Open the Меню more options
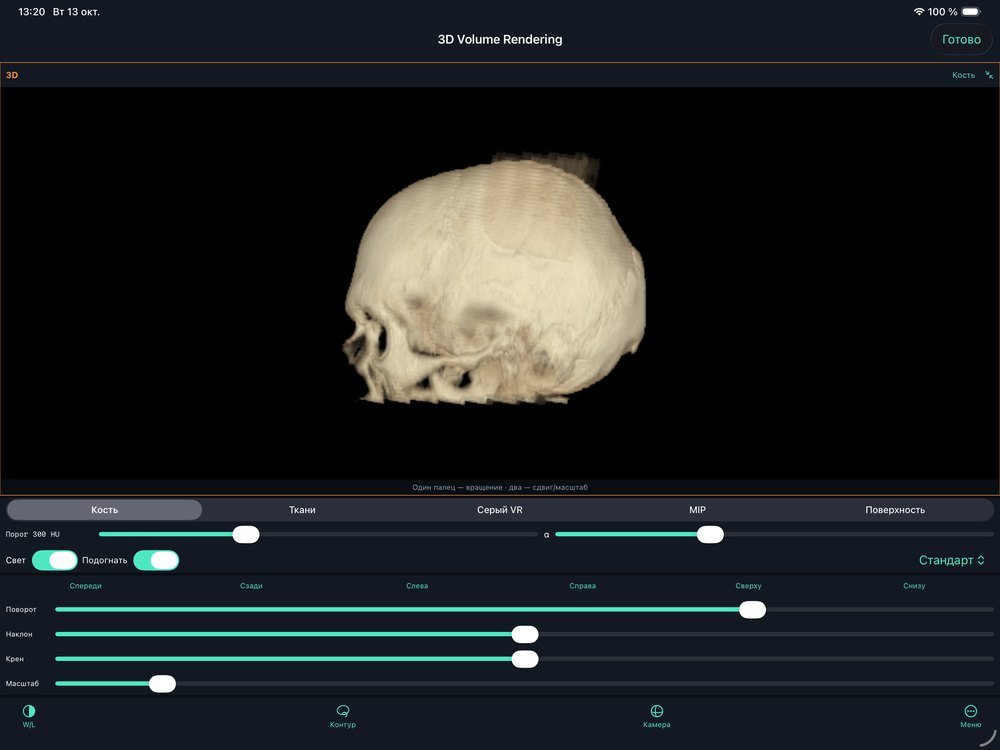Image resolution: width=1000 pixels, height=750 pixels. pyautogui.click(x=970, y=716)
